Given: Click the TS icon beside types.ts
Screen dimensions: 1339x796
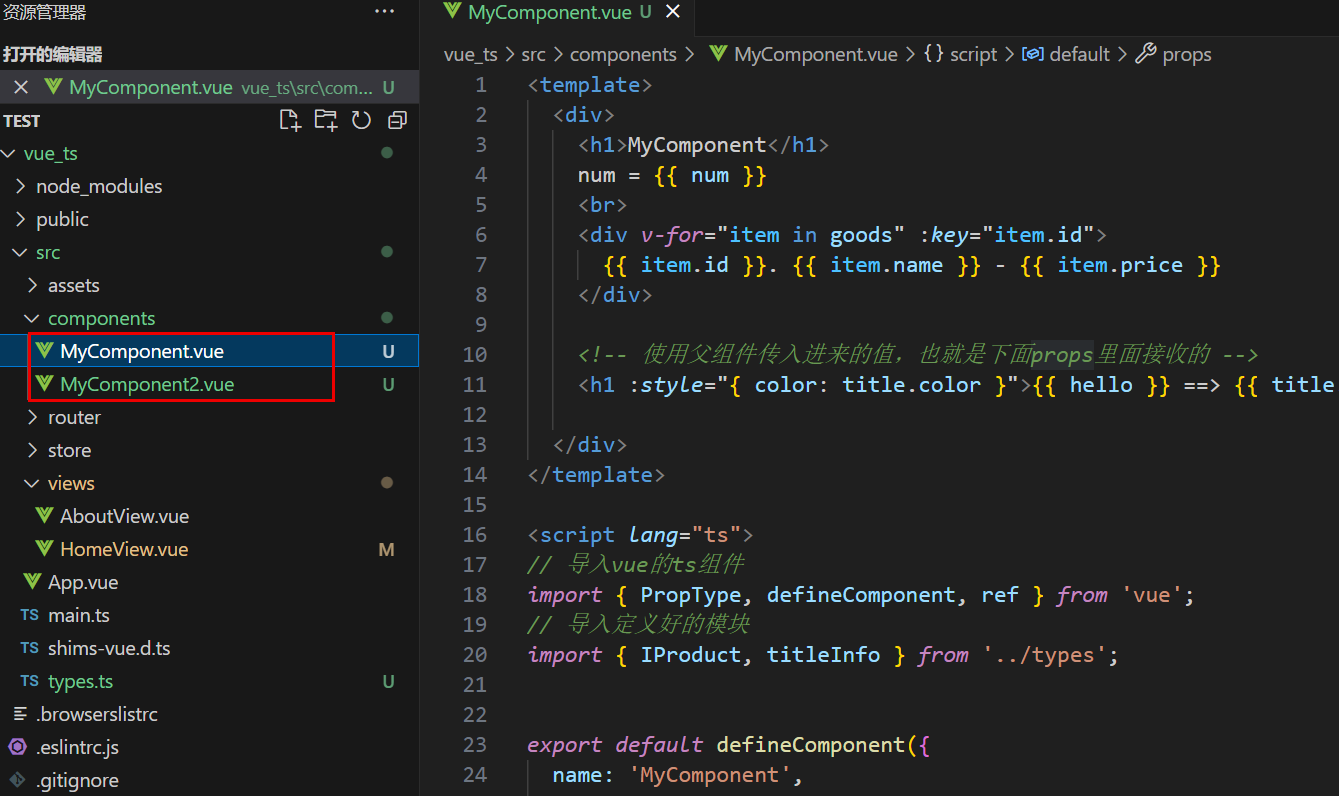Looking at the screenshot, I should pos(30,682).
